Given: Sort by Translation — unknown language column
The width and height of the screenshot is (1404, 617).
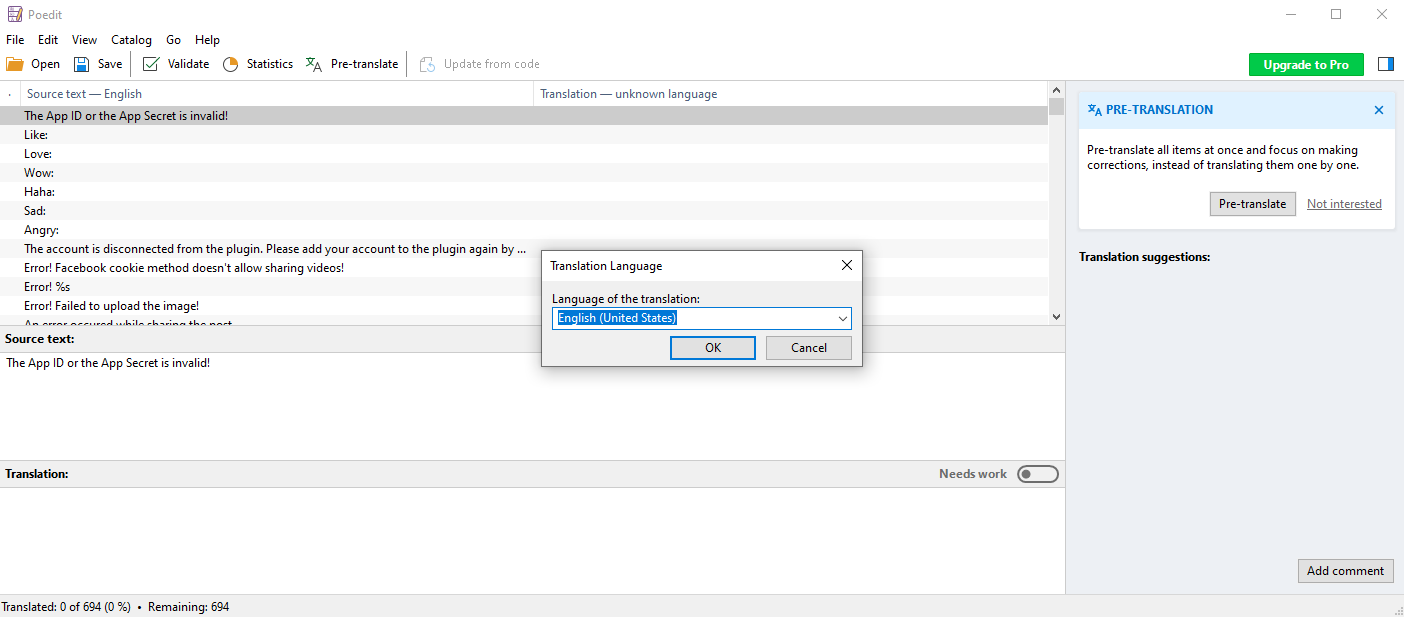Looking at the screenshot, I should point(790,94).
